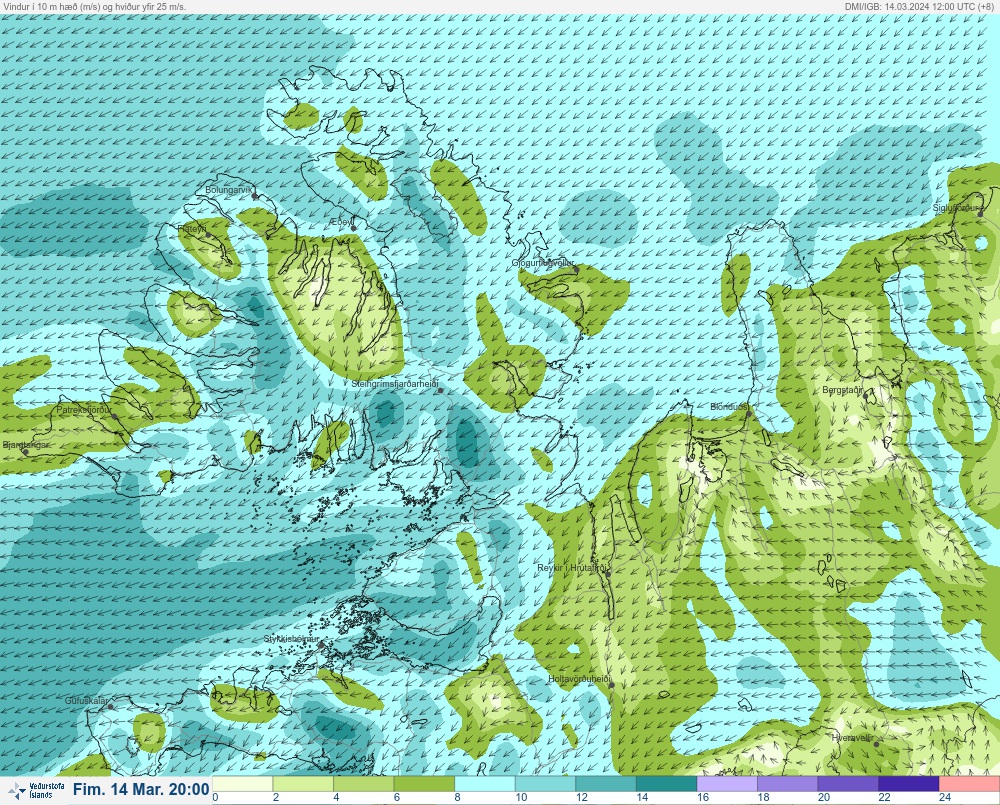
Task: Click the Bergstaðir station label
Action: 842,390
